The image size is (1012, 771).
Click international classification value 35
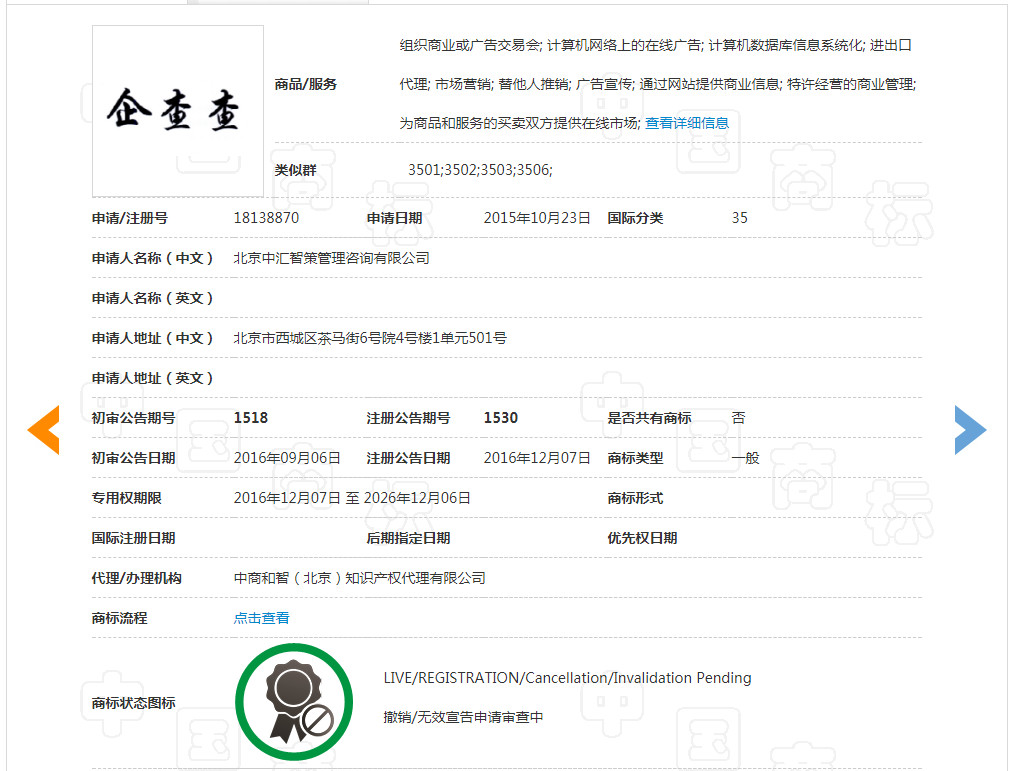[739, 217]
